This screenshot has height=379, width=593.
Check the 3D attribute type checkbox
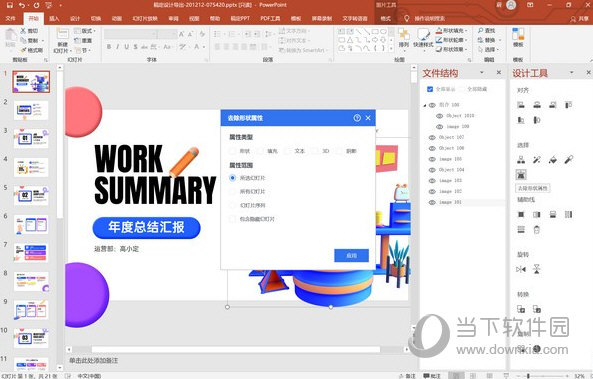[315, 151]
